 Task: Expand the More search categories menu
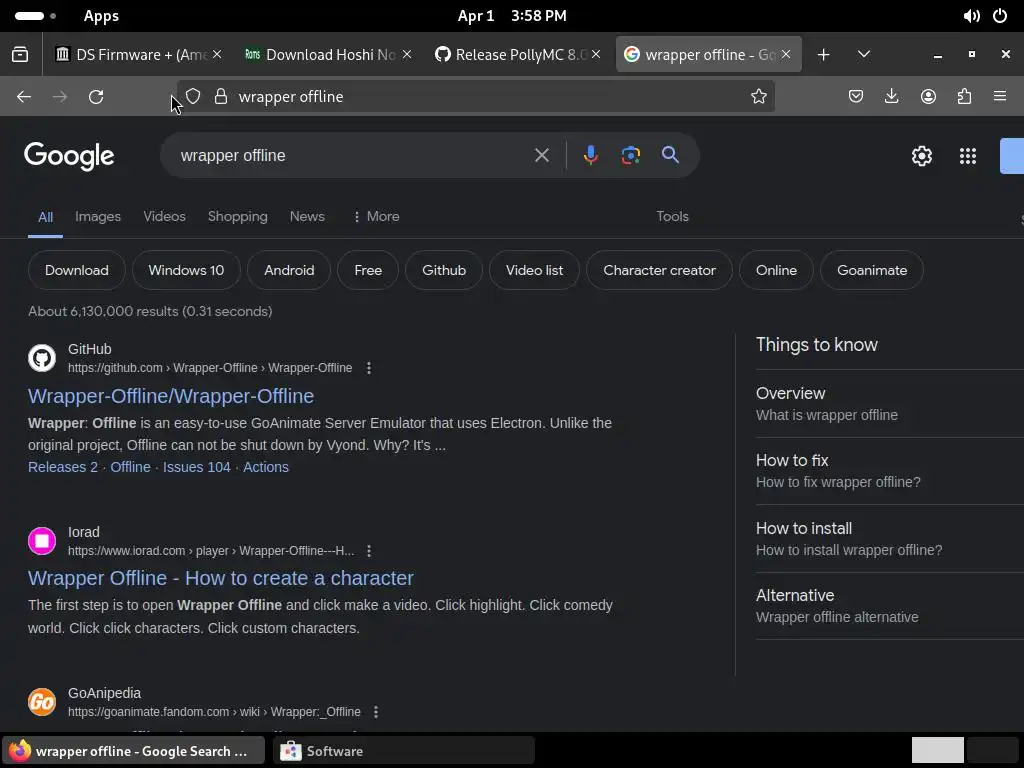click(x=376, y=216)
